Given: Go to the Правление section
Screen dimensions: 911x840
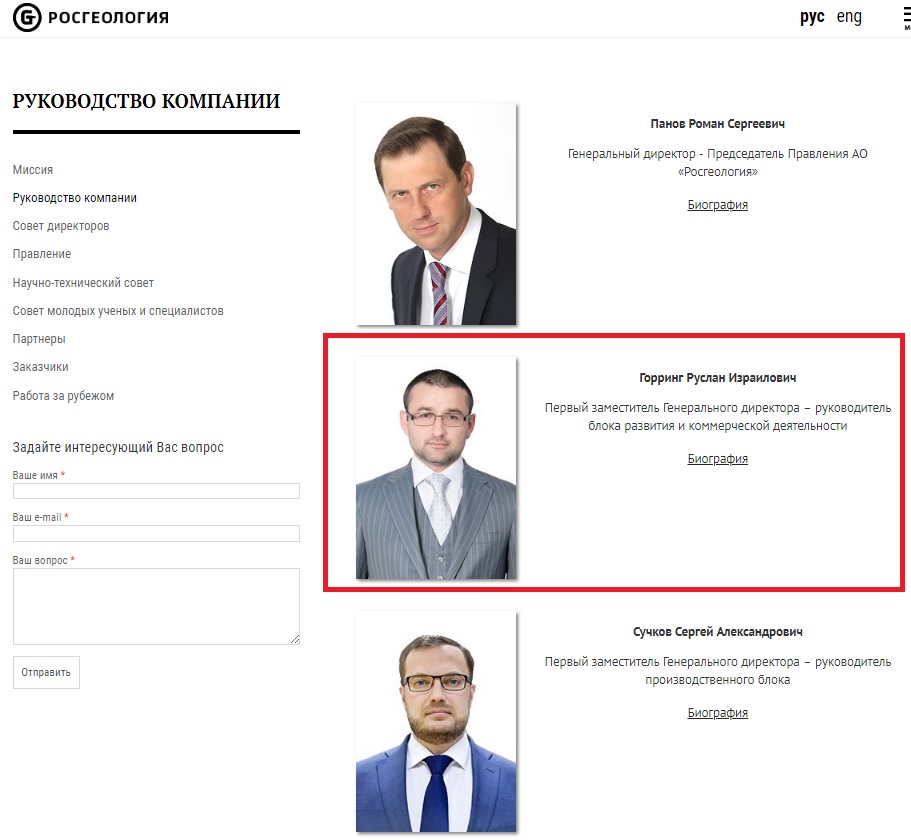Looking at the screenshot, I should tap(42, 254).
